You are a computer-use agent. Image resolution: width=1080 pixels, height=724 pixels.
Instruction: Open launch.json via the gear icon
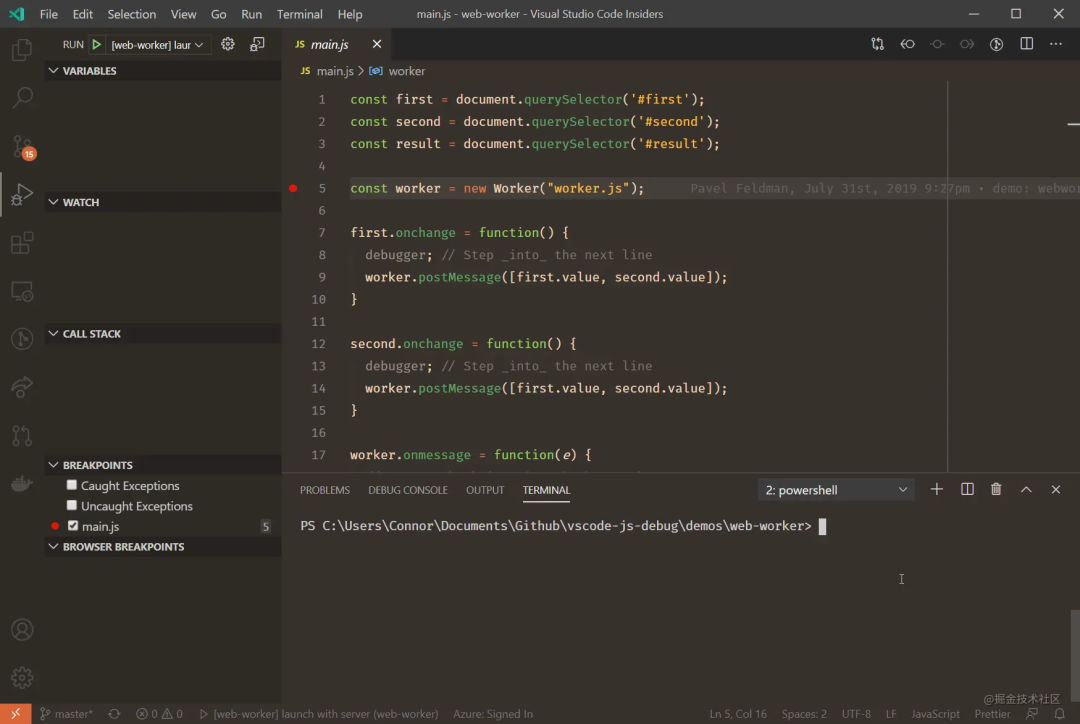pyautogui.click(x=228, y=44)
